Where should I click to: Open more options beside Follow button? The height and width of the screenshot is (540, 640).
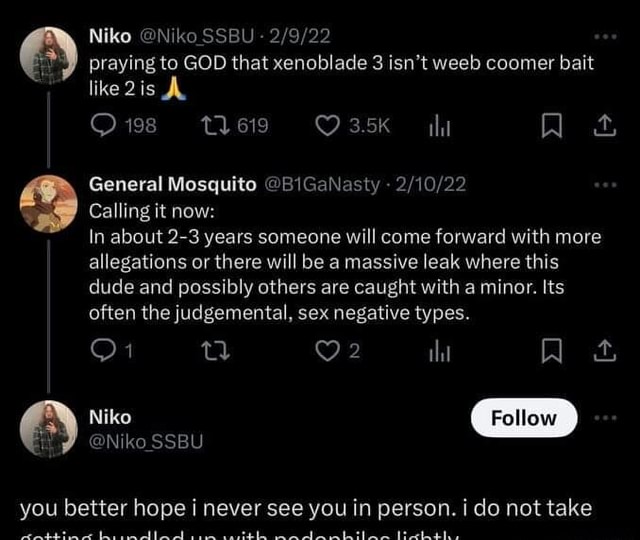coord(605,418)
